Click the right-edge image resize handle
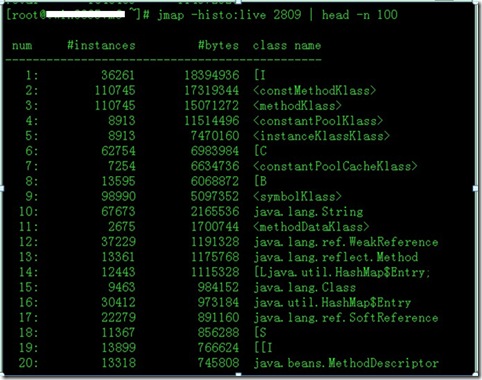 [x=475, y=188]
